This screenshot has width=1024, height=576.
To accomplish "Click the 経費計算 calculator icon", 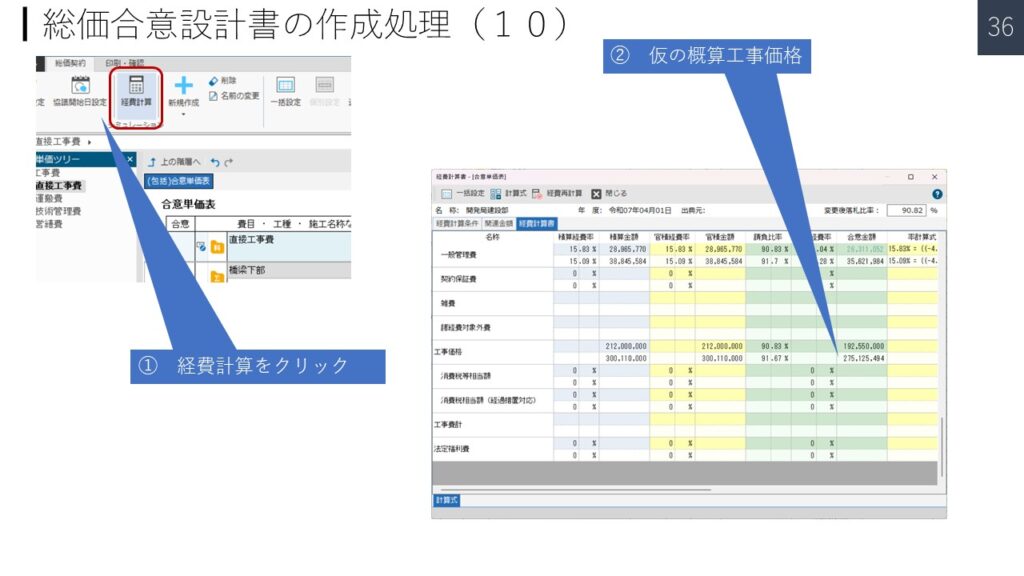I will [x=136, y=86].
